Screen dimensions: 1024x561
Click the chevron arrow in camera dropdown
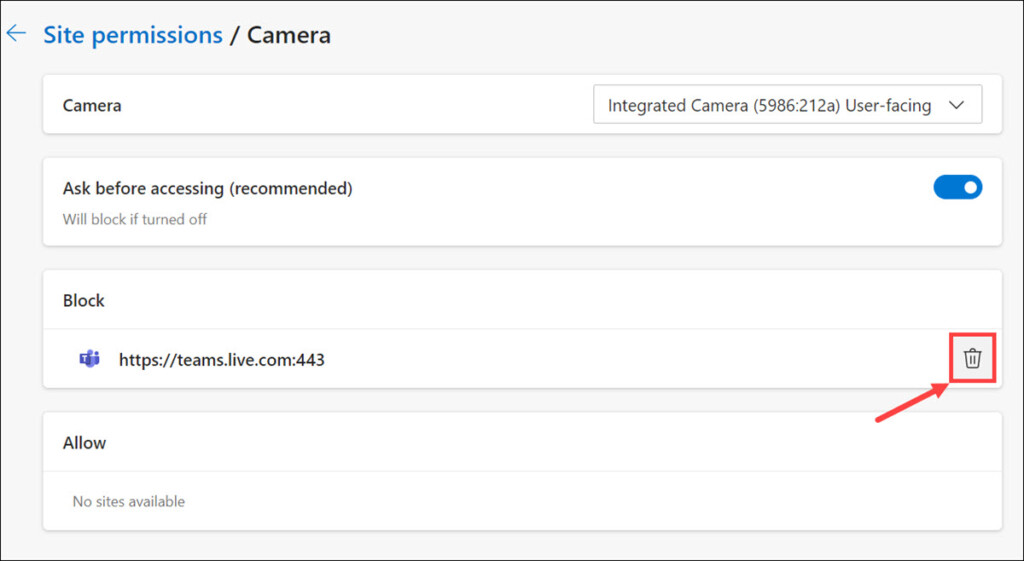click(955, 105)
